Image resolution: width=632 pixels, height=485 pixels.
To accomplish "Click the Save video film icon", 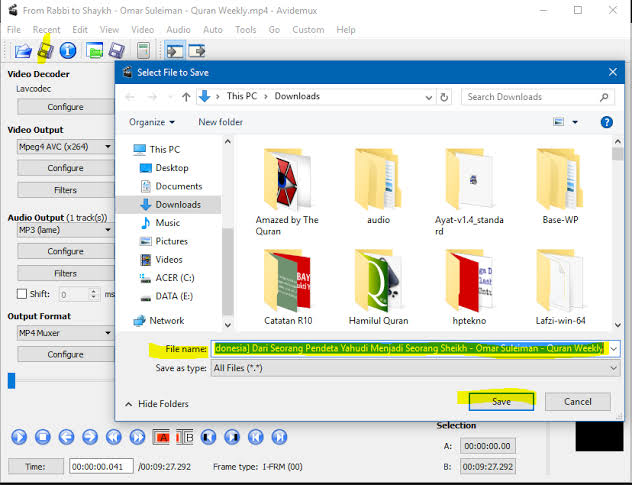I will (46, 50).
